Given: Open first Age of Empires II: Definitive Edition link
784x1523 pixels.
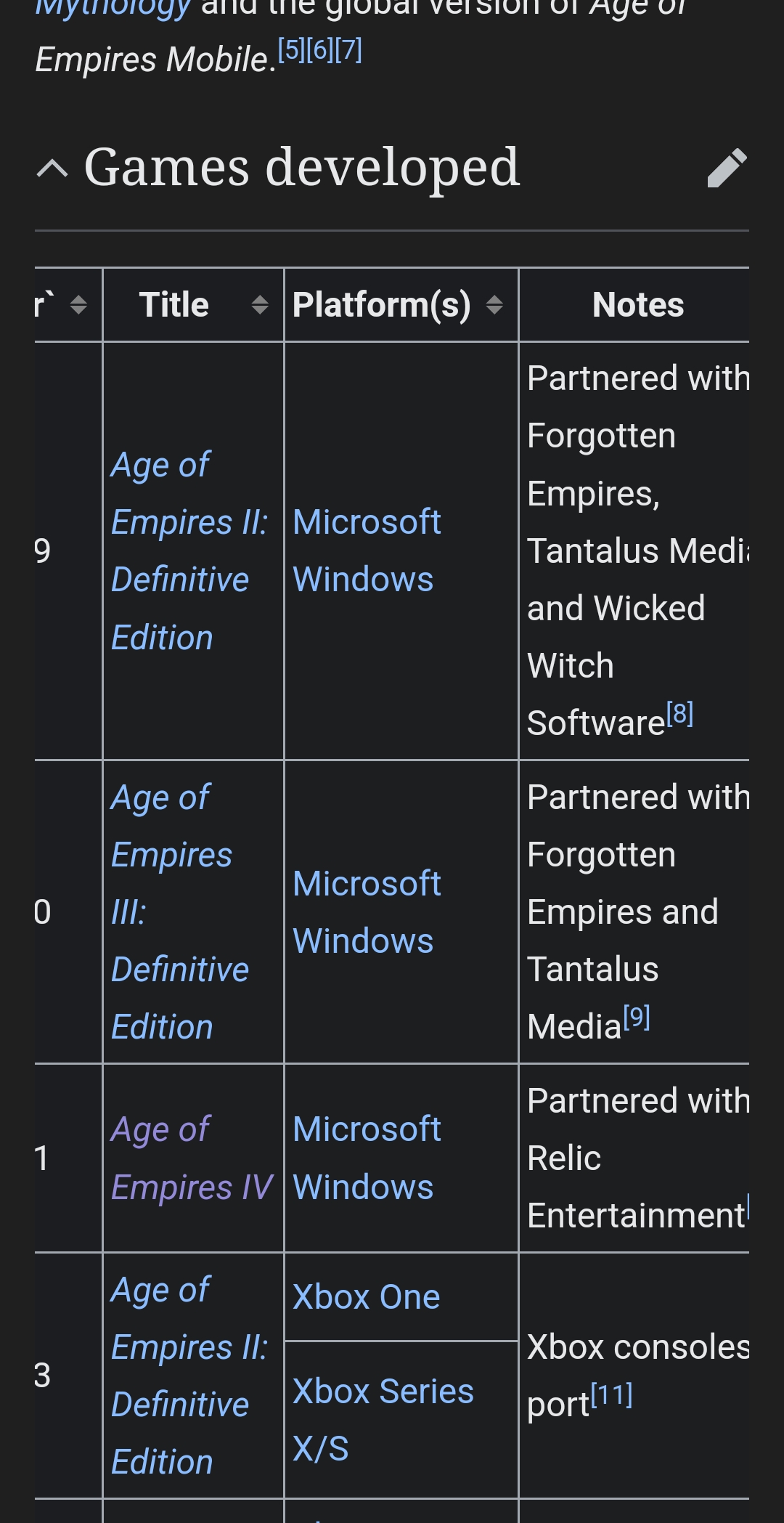Looking at the screenshot, I should (189, 551).
